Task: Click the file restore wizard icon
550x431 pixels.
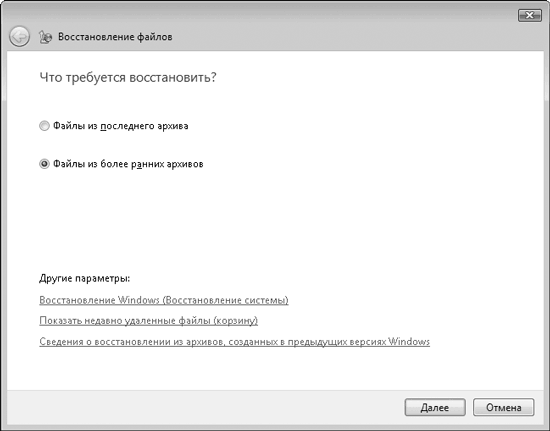Action: pyautogui.click(x=45, y=37)
